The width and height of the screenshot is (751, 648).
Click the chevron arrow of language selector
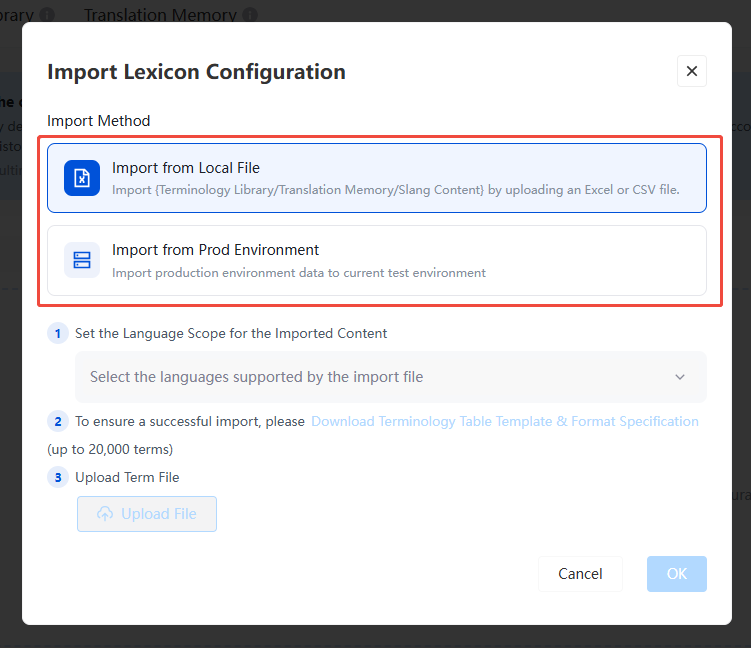pyautogui.click(x=680, y=377)
